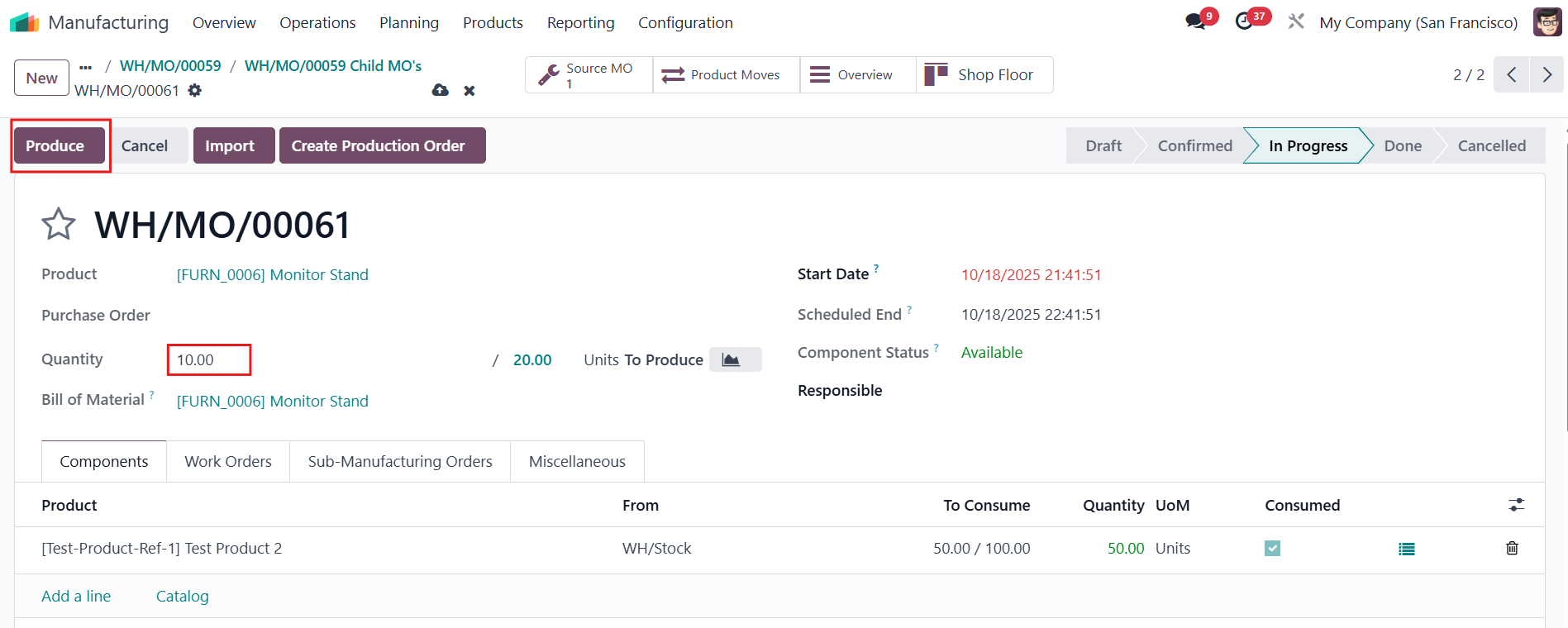Screen dimensions: 1568x628
Task: Click the Add a line link
Action: click(76, 596)
